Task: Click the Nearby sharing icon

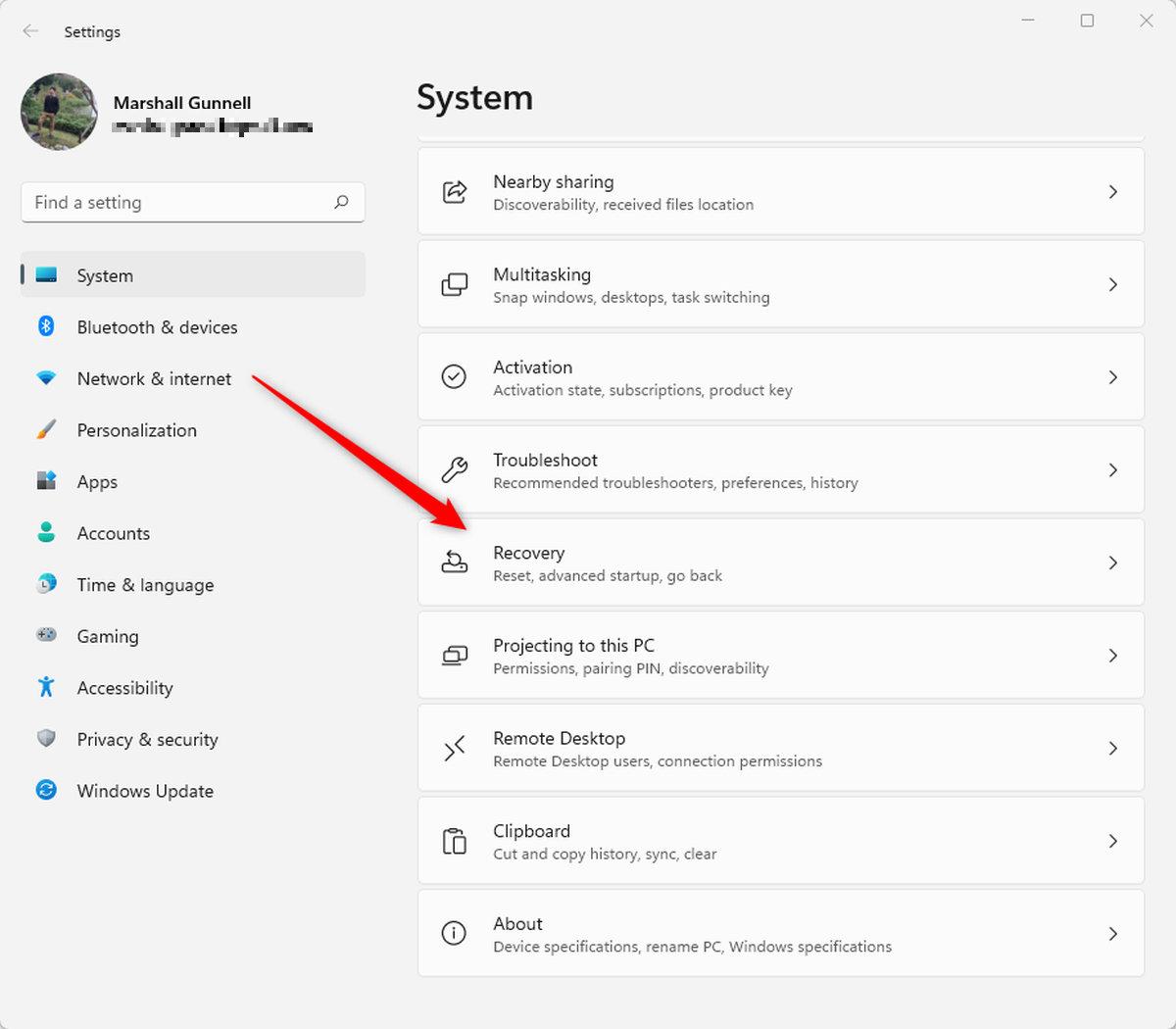Action: click(455, 192)
